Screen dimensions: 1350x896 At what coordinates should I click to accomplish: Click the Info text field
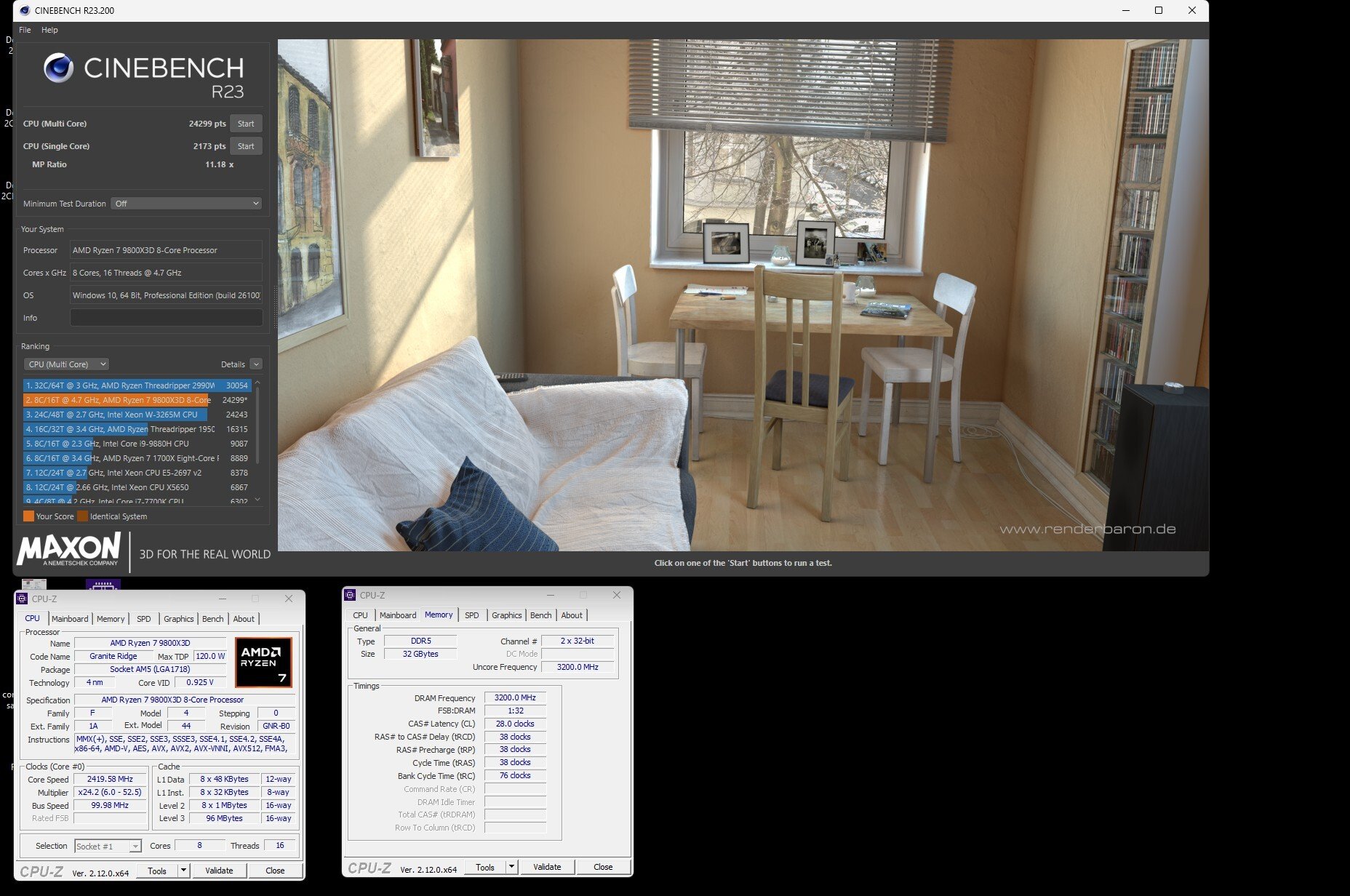pos(166,318)
